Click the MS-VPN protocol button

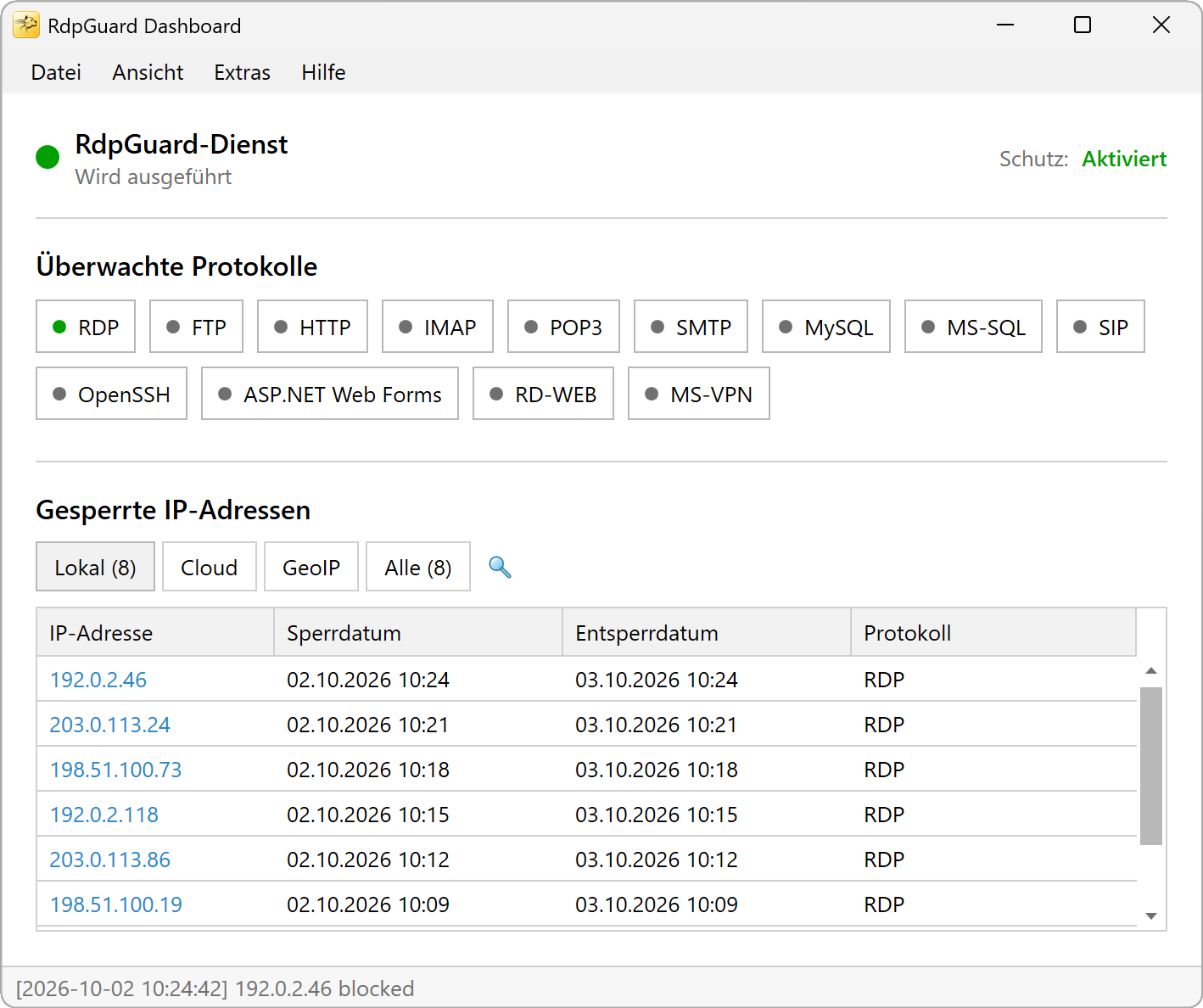point(699,394)
